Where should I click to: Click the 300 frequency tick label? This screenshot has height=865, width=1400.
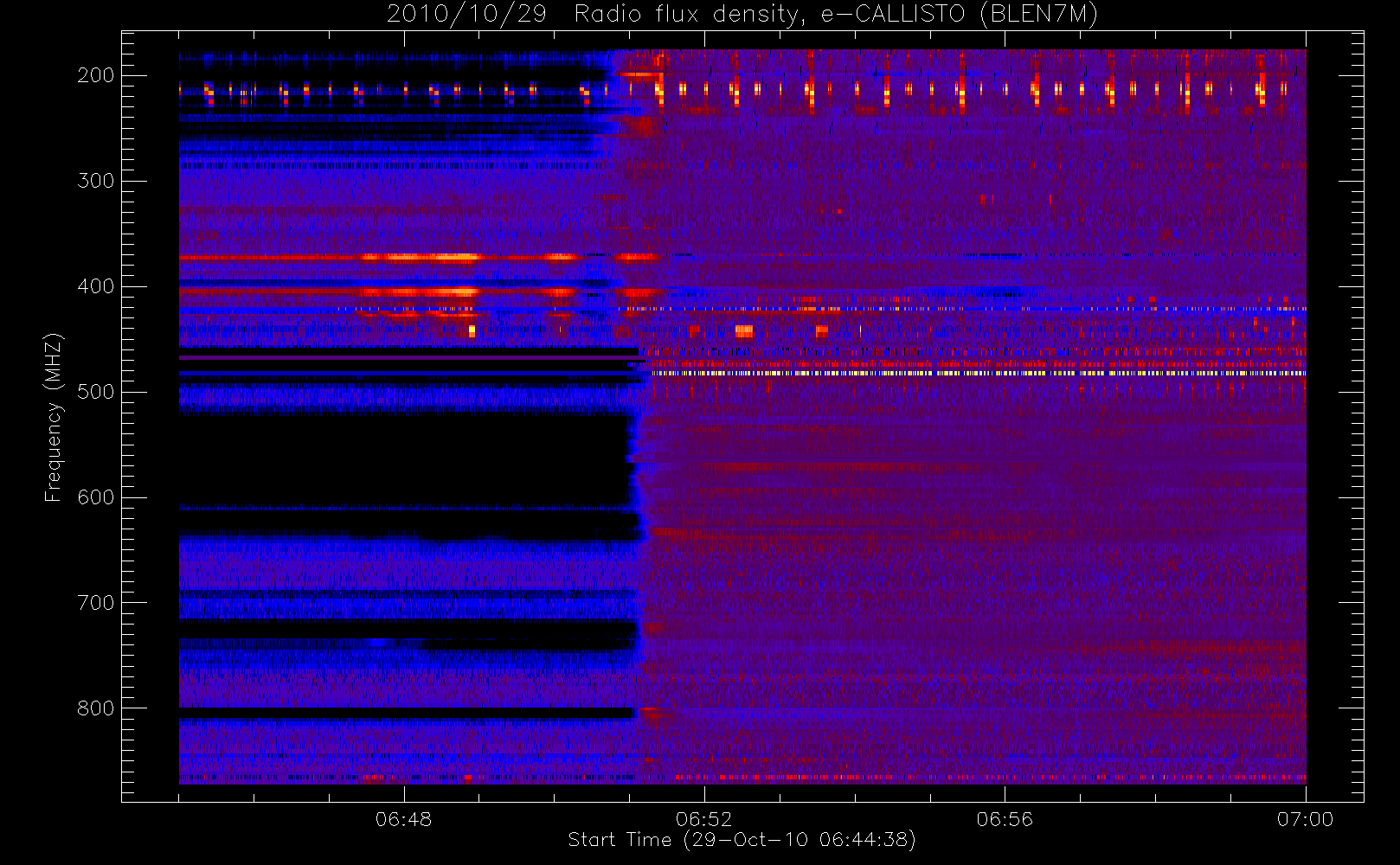pyautogui.click(x=96, y=181)
